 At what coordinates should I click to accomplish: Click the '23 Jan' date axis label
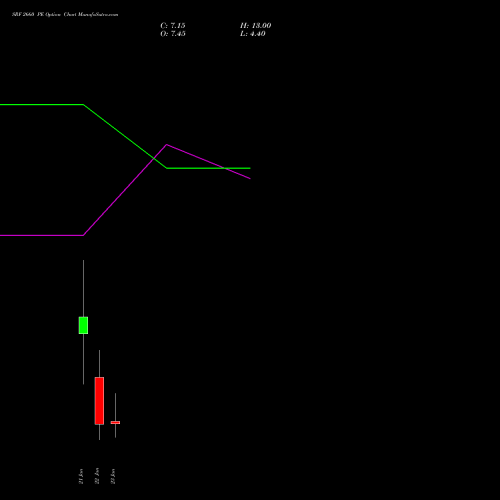113,476
